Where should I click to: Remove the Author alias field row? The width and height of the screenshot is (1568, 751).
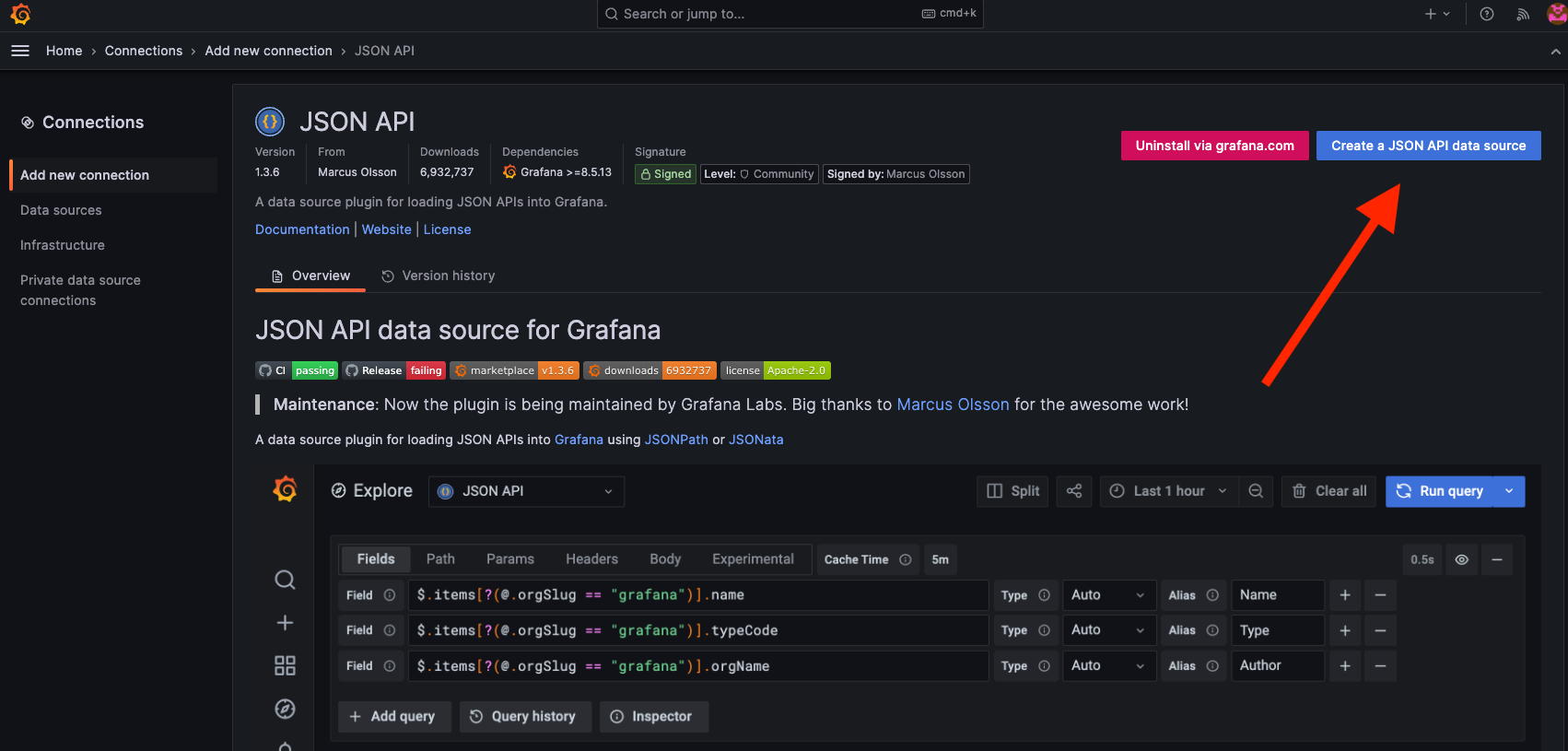click(1380, 665)
